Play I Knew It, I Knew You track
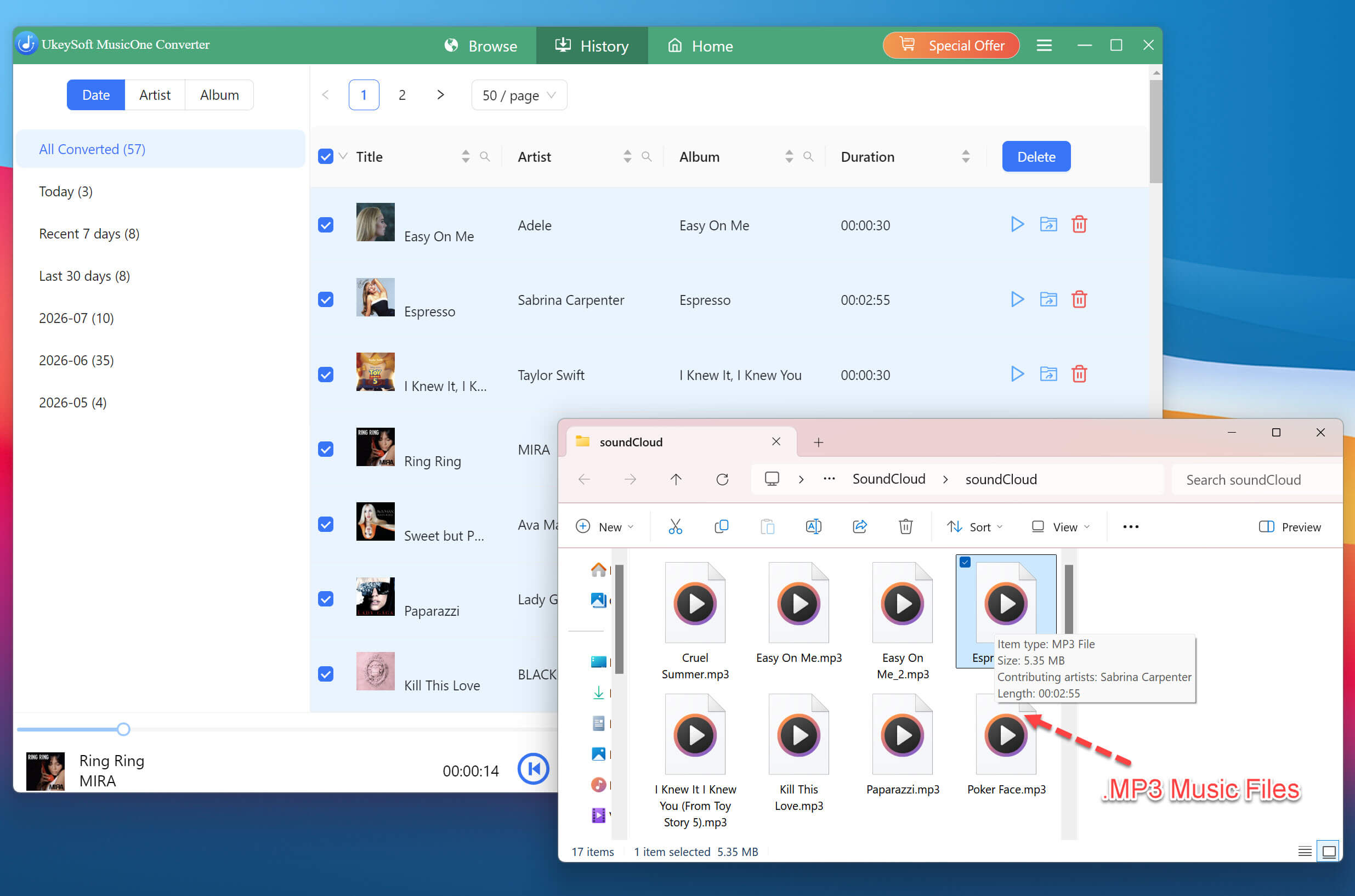1355x896 pixels. click(x=1017, y=375)
